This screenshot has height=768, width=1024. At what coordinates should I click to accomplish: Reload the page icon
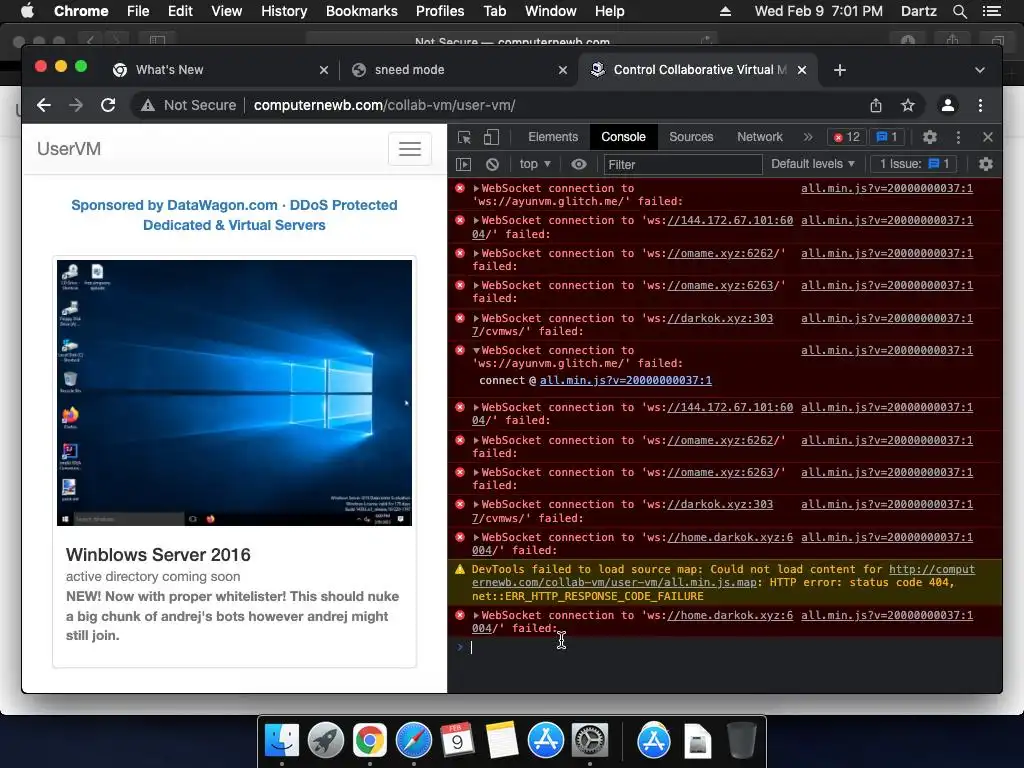(x=108, y=105)
